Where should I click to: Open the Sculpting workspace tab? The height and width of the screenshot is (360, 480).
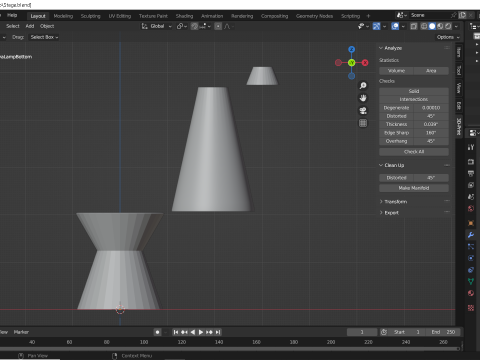(x=90, y=16)
